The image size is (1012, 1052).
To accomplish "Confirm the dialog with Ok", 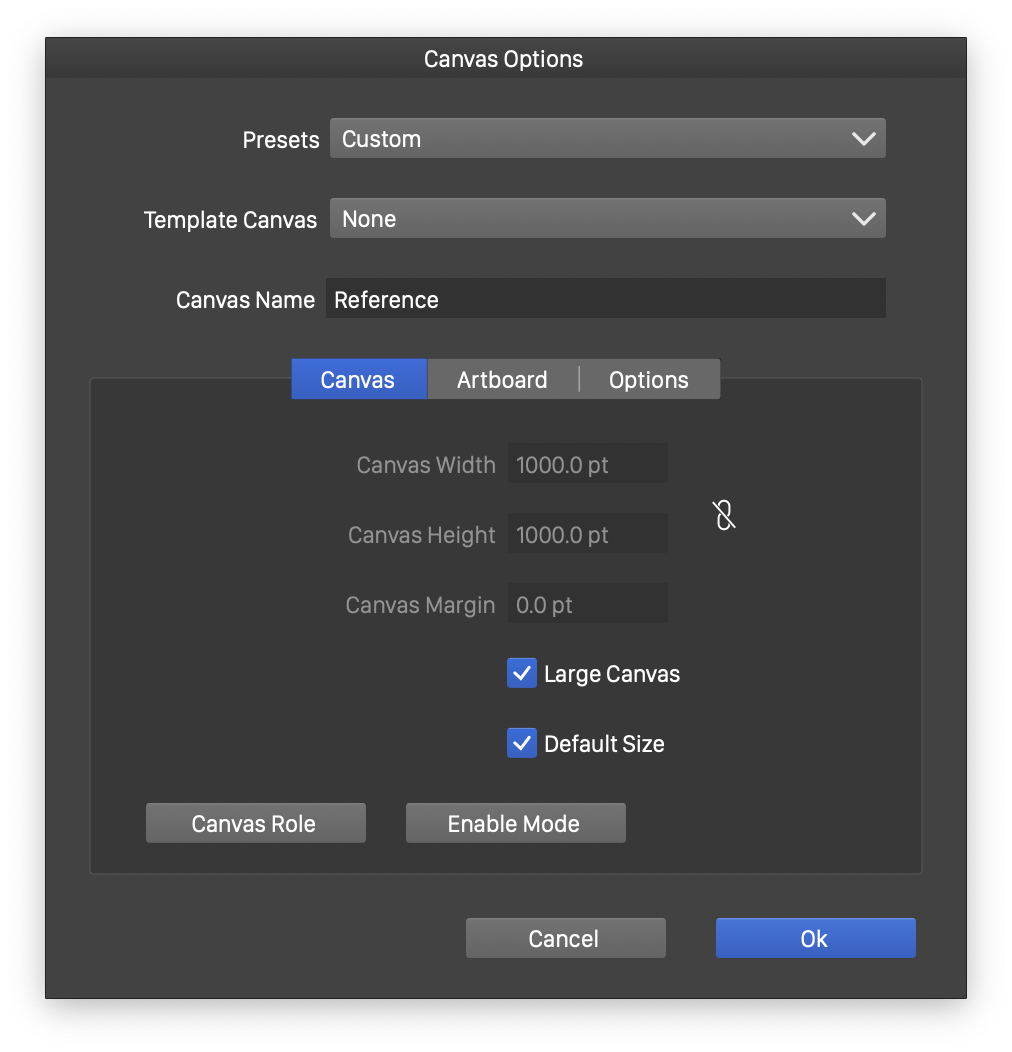I will click(815, 939).
